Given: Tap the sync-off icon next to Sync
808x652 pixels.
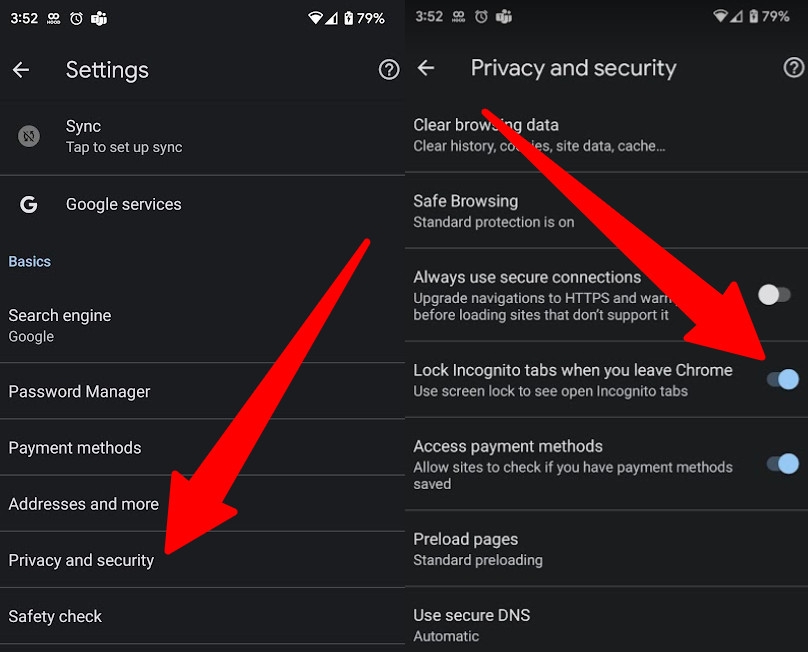Looking at the screenshot, I should [x=29, y=136].
